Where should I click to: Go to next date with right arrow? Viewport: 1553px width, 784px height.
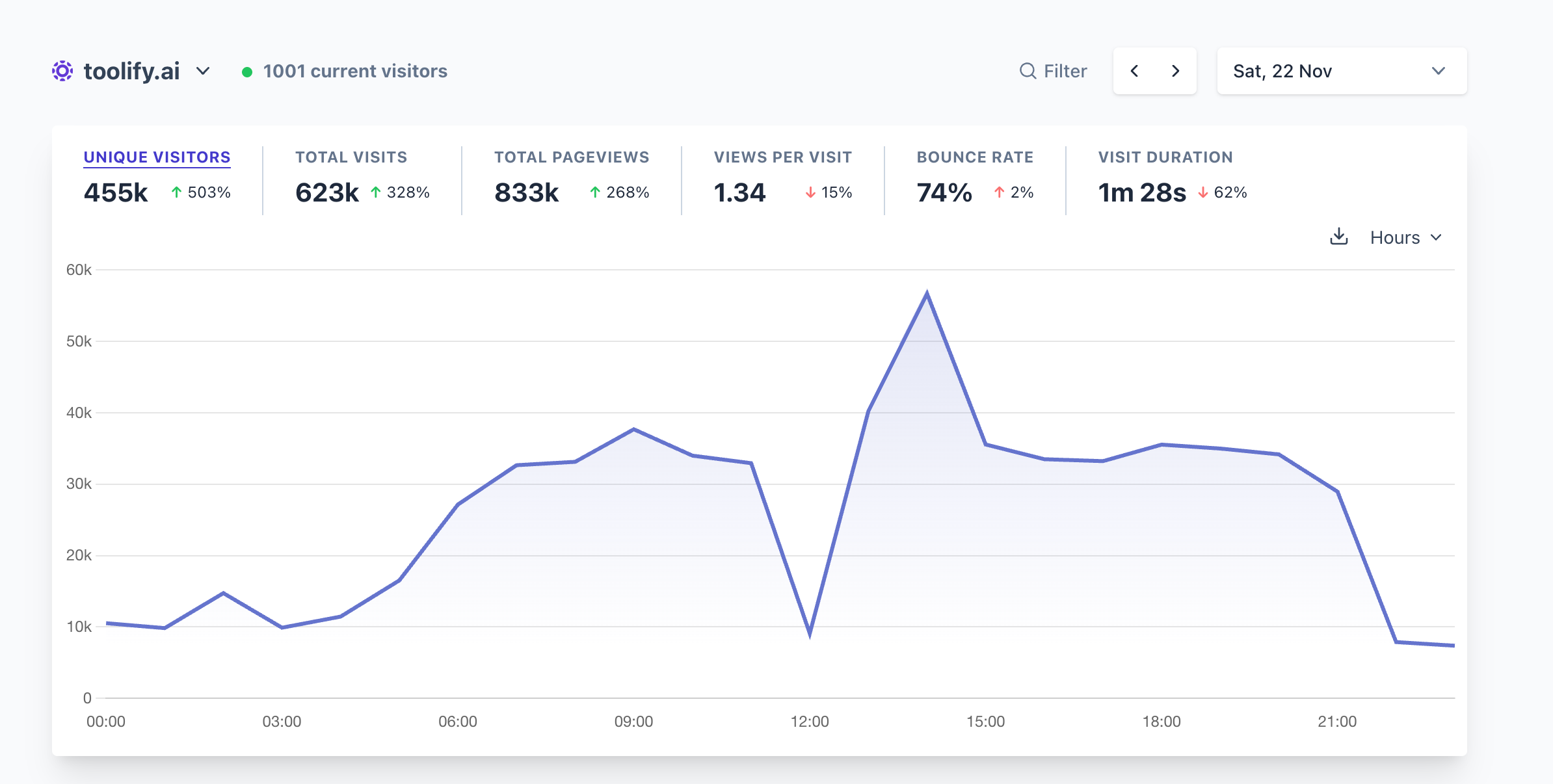pos(1175,71)
